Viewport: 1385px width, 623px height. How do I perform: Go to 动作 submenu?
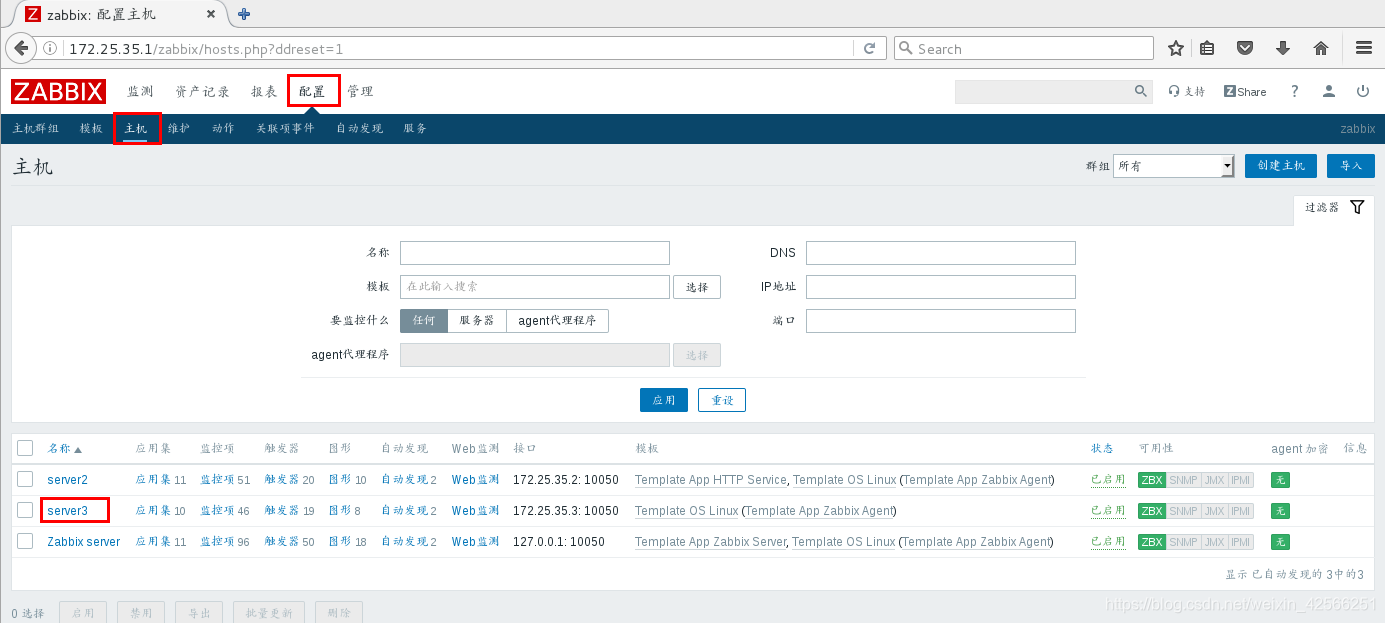(x=223, y=129)
